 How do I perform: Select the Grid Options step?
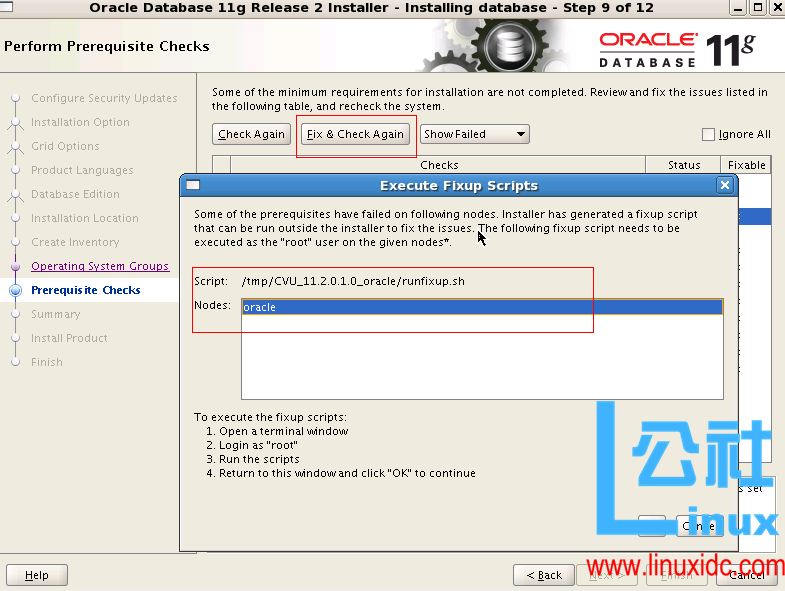[65, 146]
